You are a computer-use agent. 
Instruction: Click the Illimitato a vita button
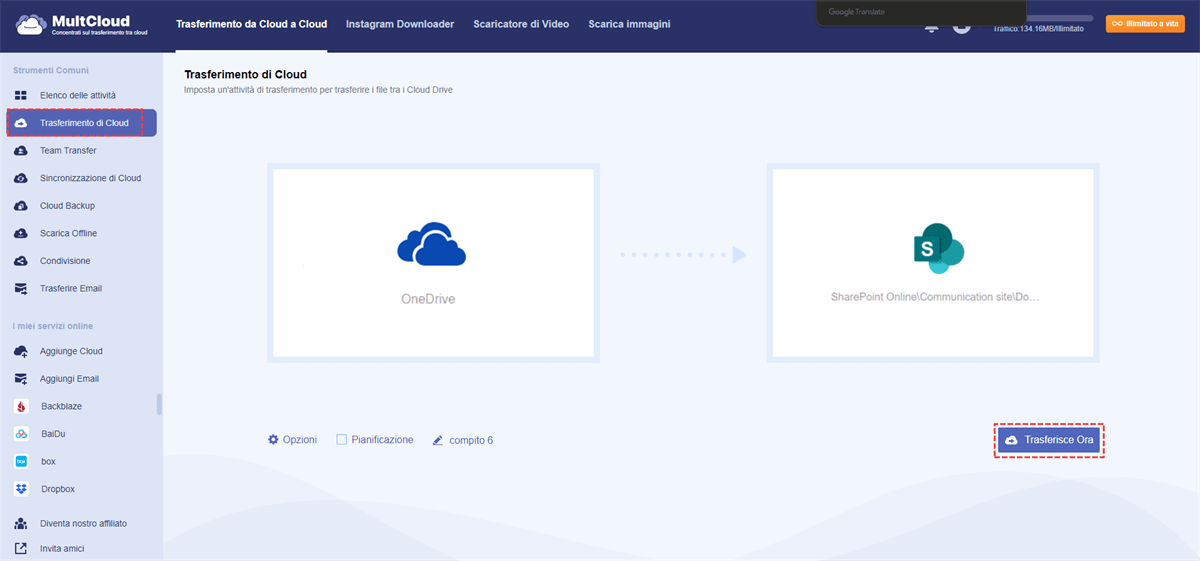[1145, 24]
